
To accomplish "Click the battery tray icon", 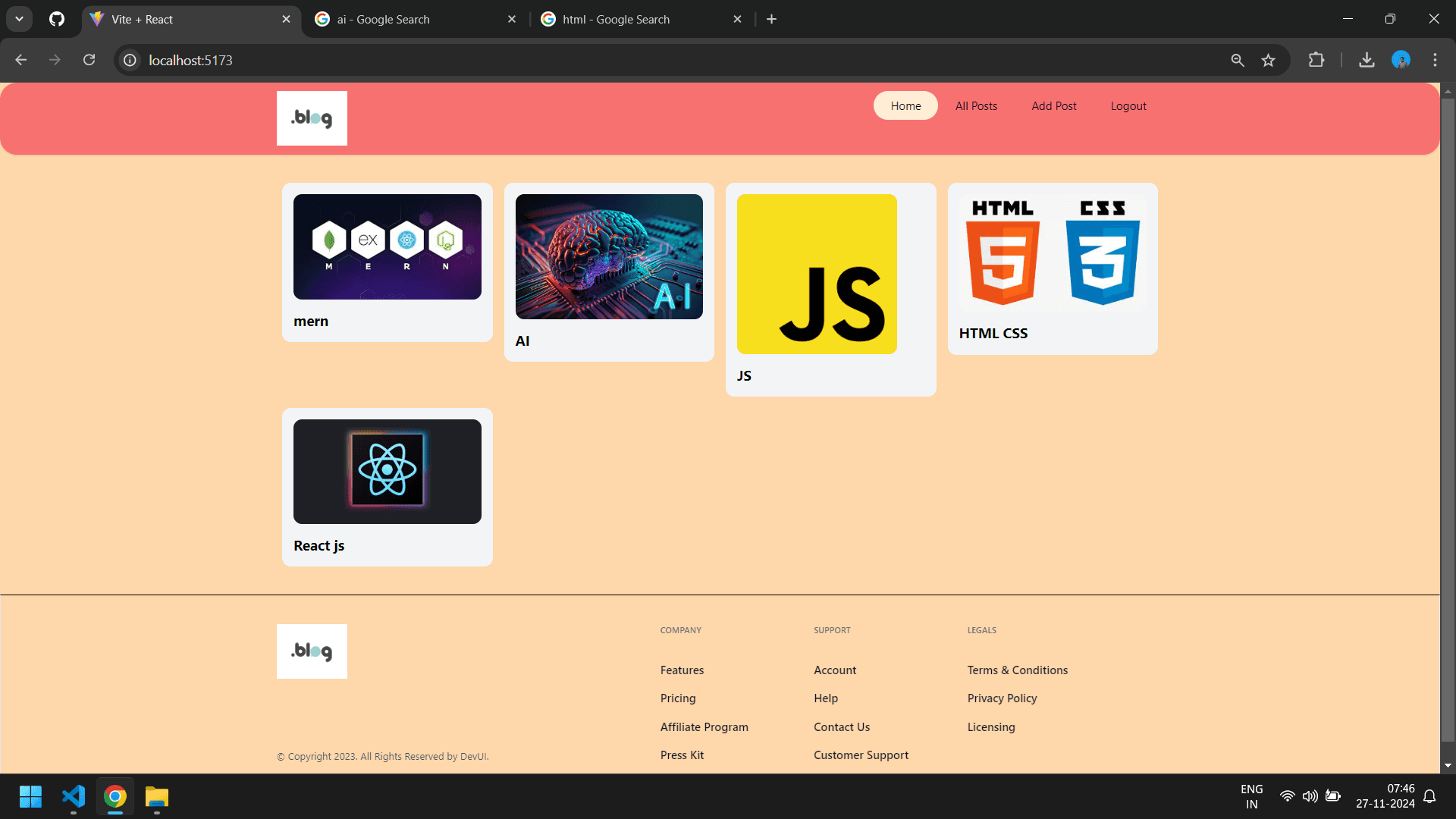I will (1333, 796).
